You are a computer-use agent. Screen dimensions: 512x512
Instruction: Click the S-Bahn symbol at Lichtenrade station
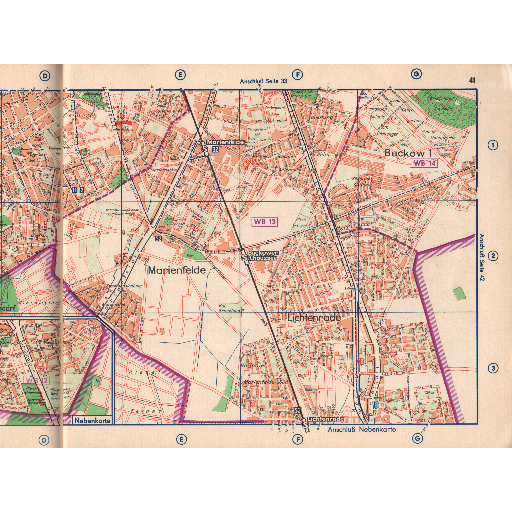298,410
